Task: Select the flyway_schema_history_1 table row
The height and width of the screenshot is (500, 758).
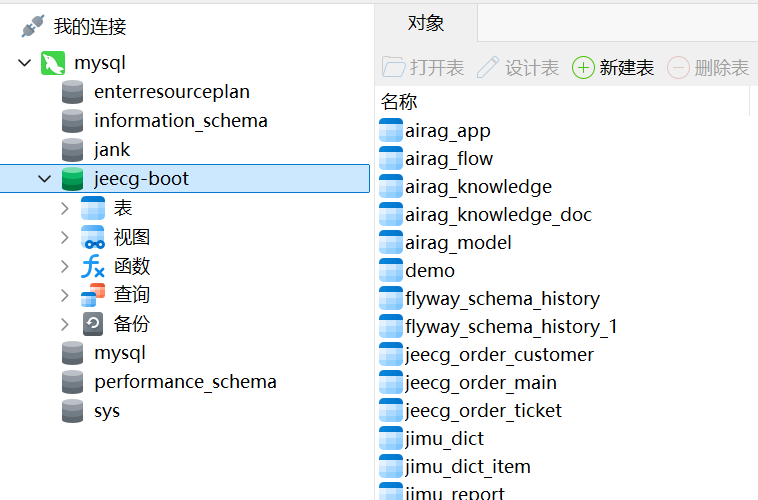Action: pos(511,326)
